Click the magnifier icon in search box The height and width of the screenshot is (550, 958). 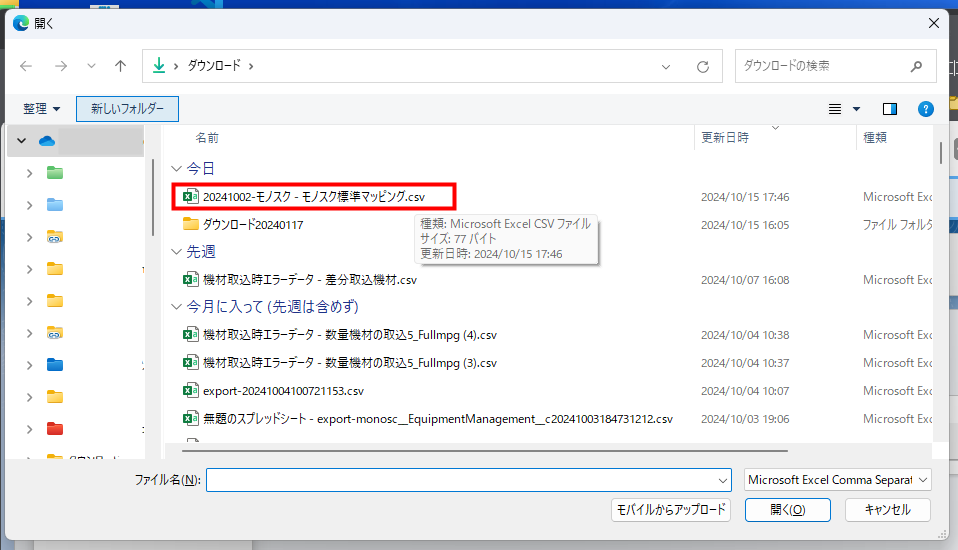[916, 66]
